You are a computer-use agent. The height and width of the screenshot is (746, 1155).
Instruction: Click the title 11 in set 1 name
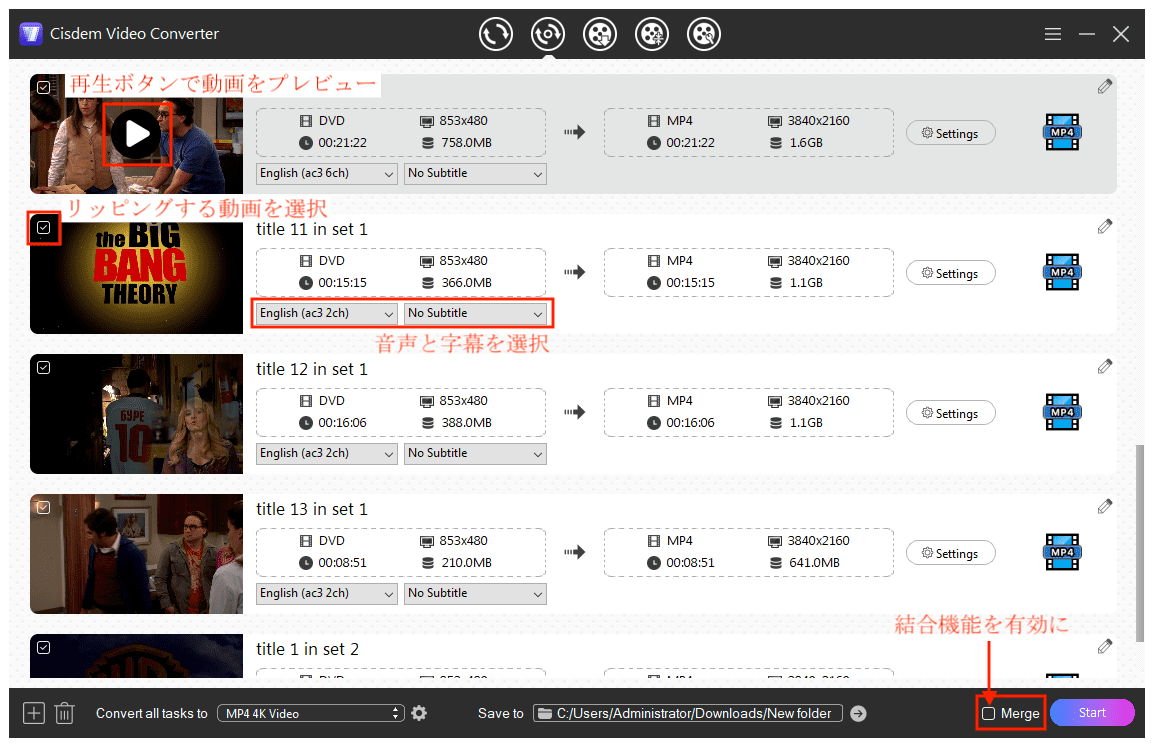[x=312, y=230]
